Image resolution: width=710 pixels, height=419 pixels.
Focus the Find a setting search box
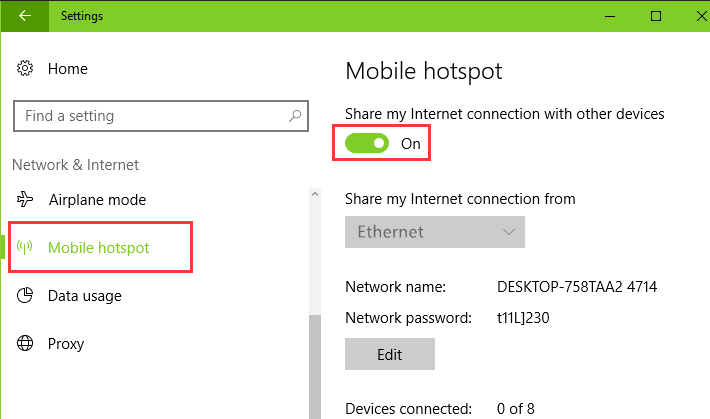[161, 116]
